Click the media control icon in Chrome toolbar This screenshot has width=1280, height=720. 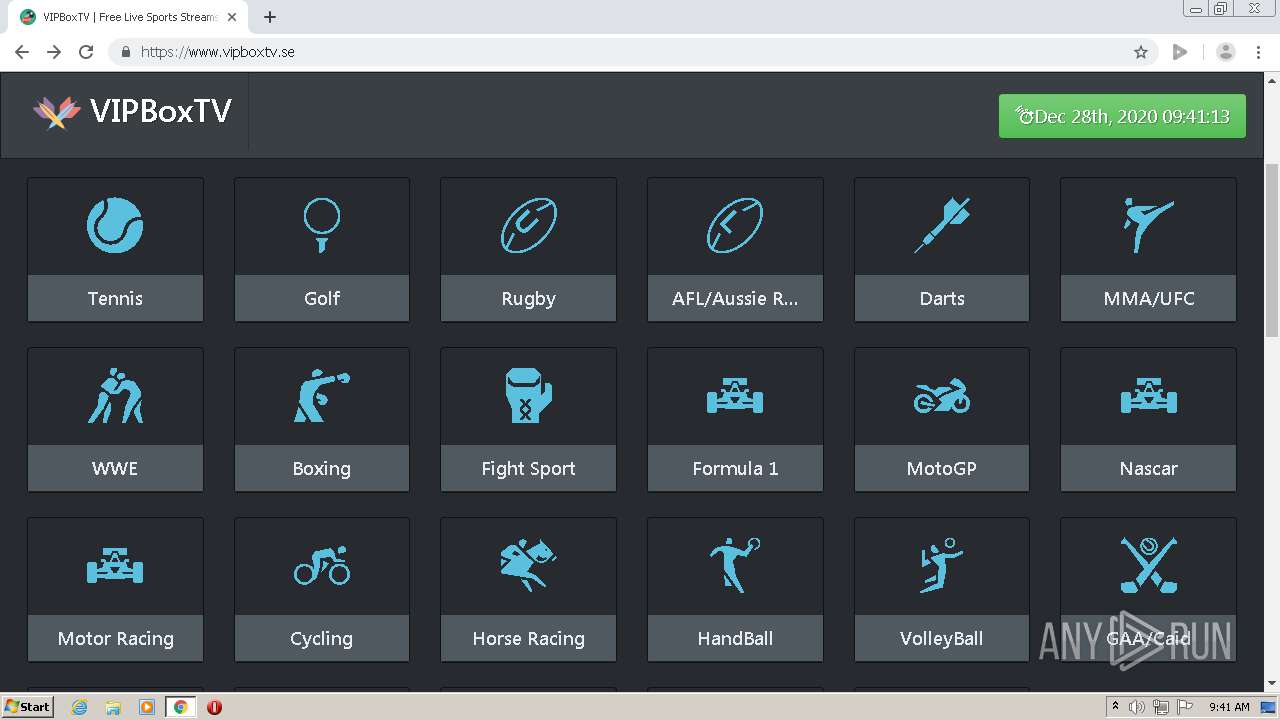tap(1180, 52)
